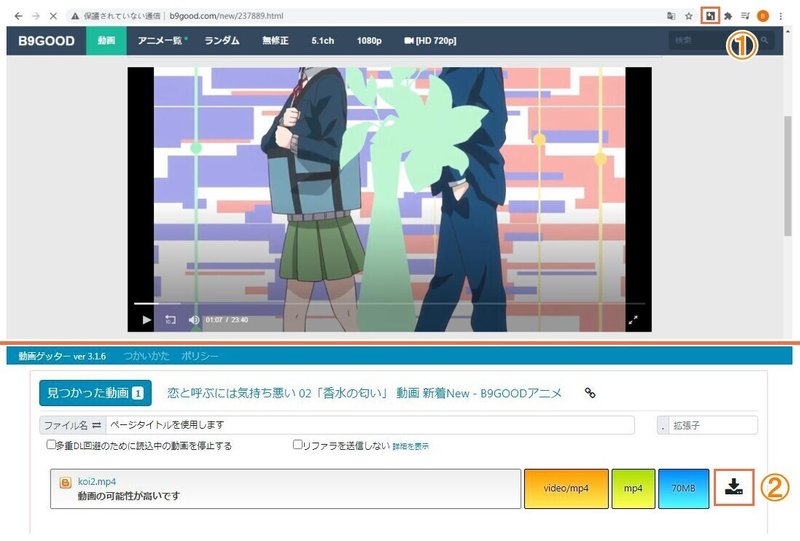Click the 拡張子 extension field
This screenshot has width=800, height=541.
tap(713, 425)
